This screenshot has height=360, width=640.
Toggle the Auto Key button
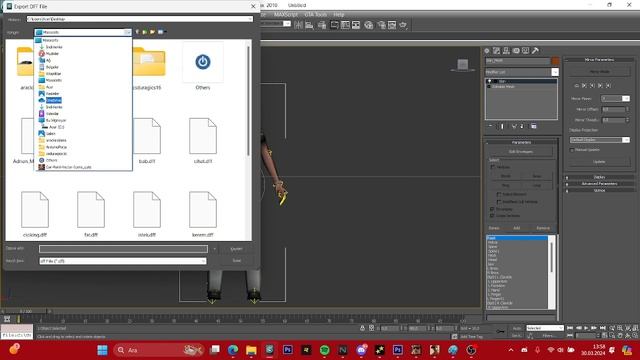(517, 328)
